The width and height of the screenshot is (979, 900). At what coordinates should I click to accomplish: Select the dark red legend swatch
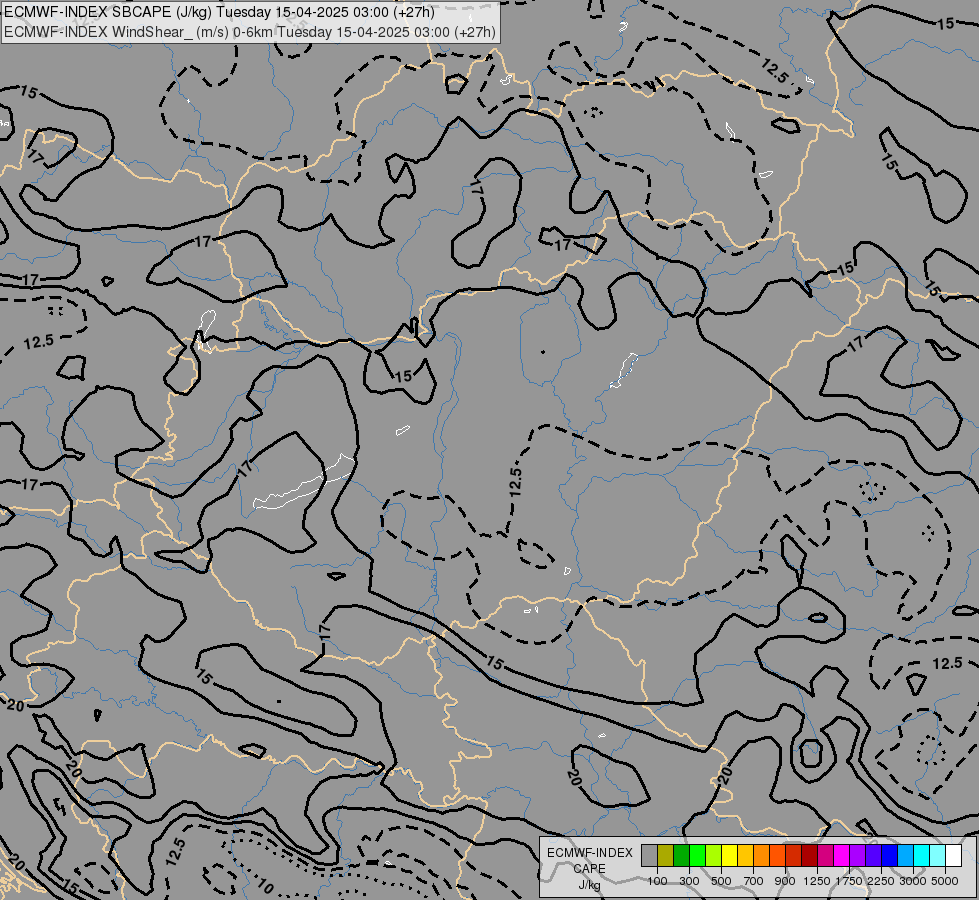[809, 855]
